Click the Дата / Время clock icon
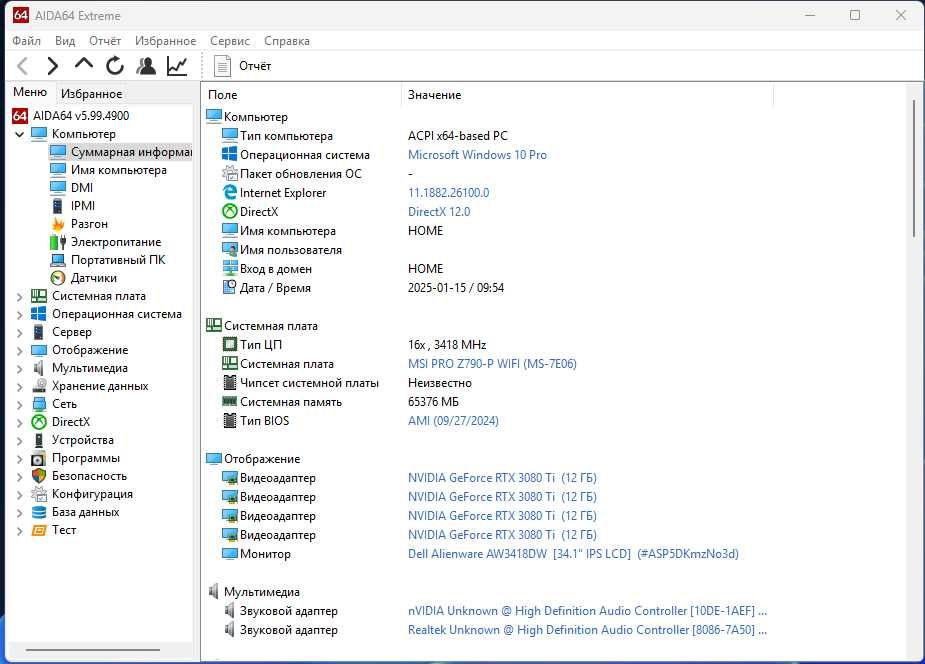This screenshot has width=925, height=664. (x=229, y=287)
